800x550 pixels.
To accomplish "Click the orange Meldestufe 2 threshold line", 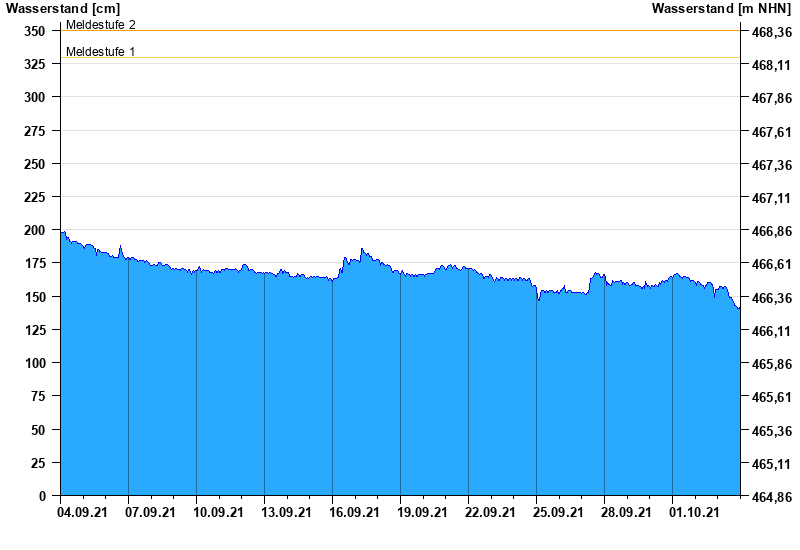I will (x=401, y=31).
